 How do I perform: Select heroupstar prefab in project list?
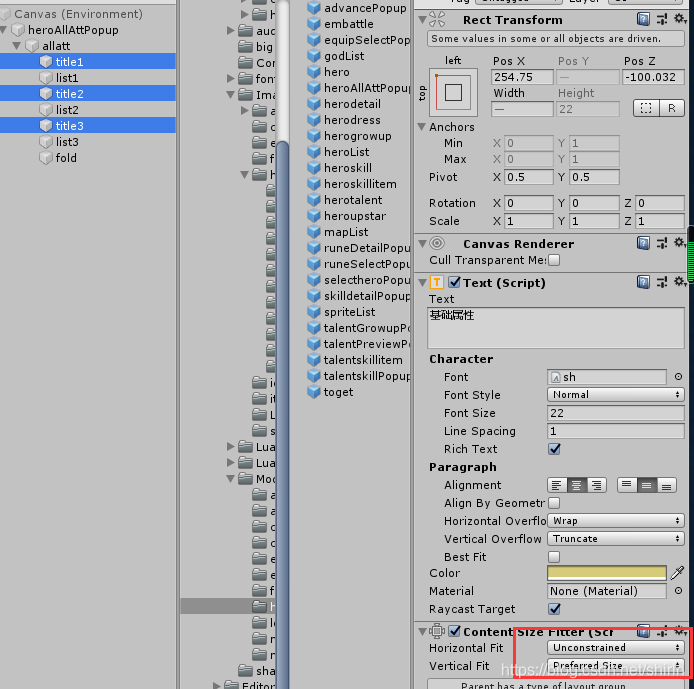347,216
